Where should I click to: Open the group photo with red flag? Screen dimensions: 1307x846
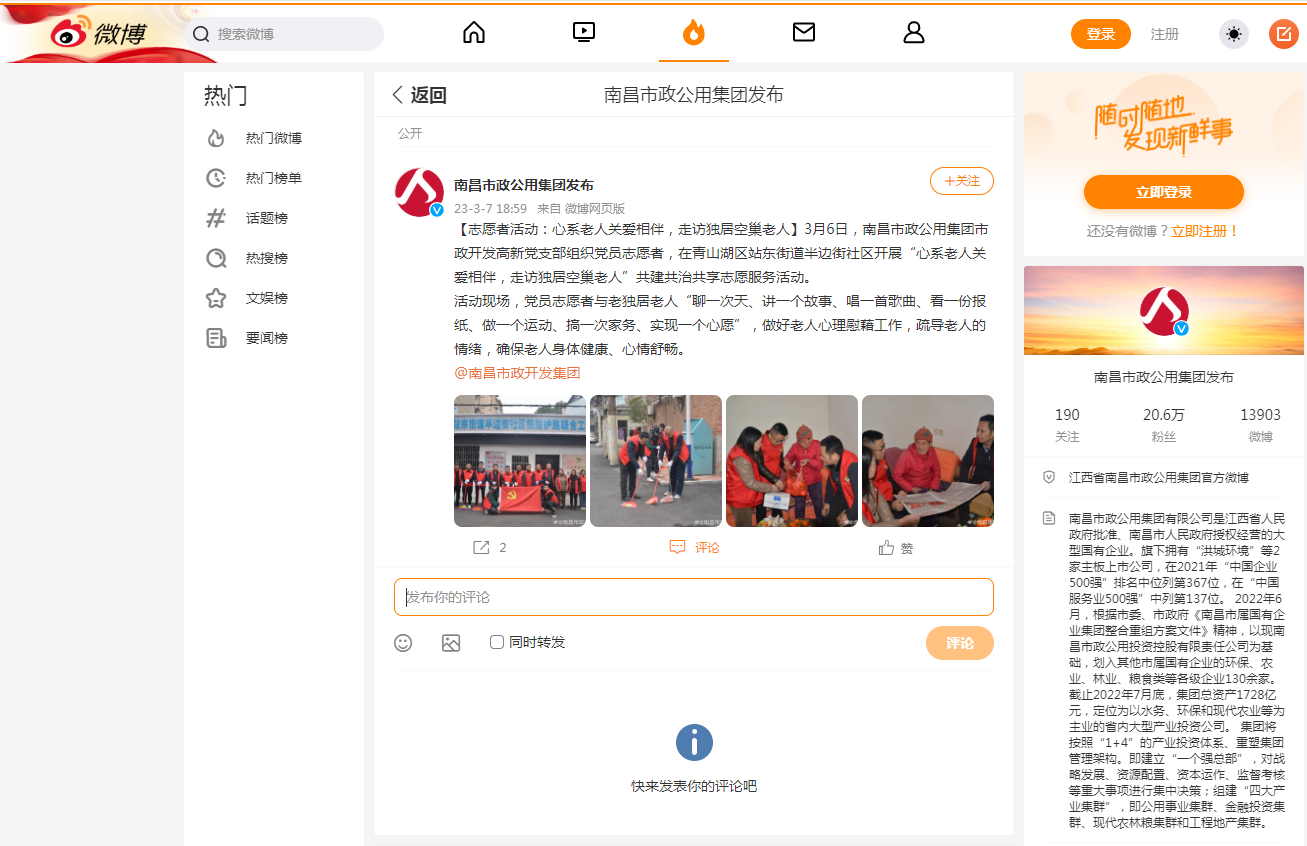click(520, 461)
